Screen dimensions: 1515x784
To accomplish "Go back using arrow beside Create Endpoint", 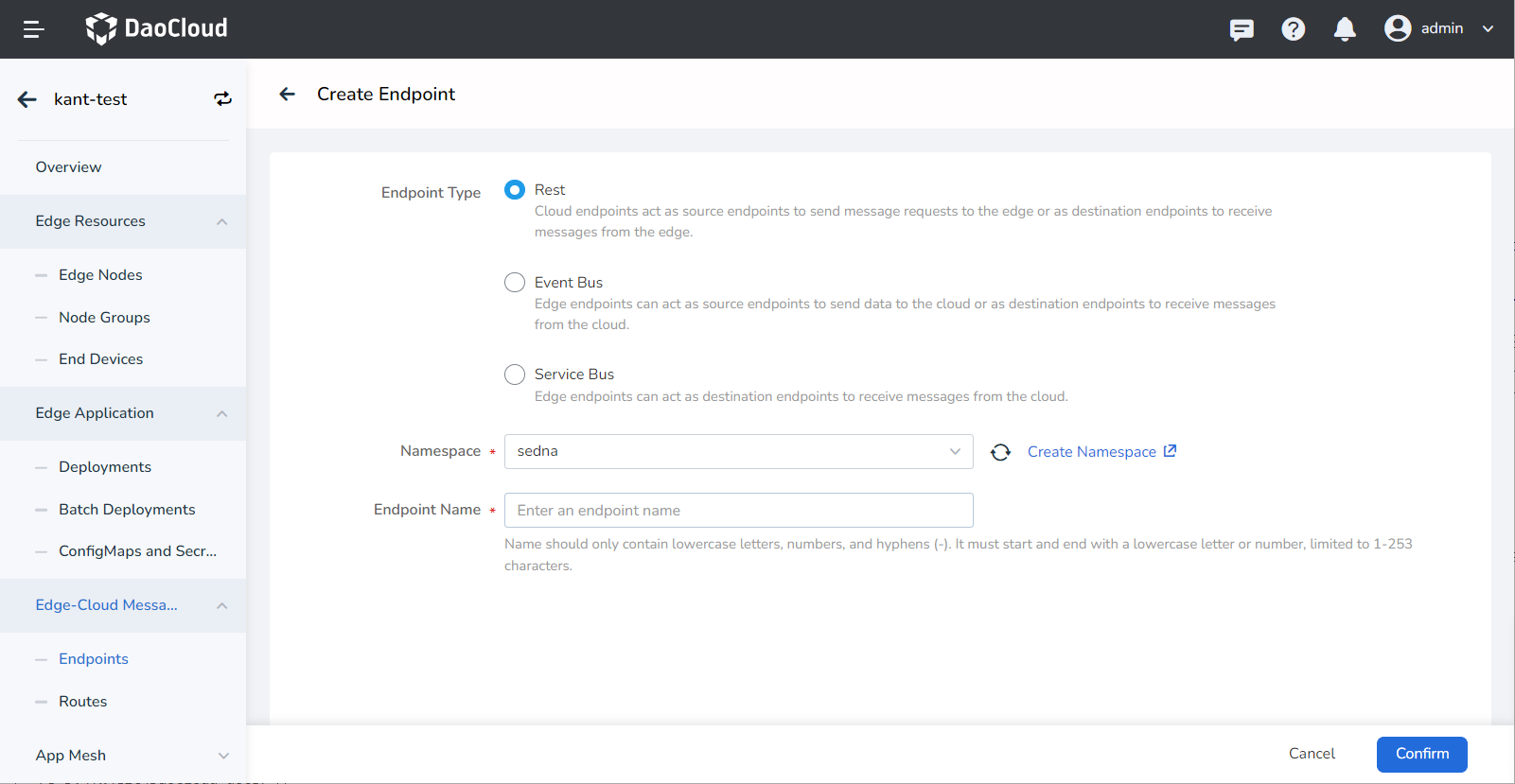I will [288, 94].
